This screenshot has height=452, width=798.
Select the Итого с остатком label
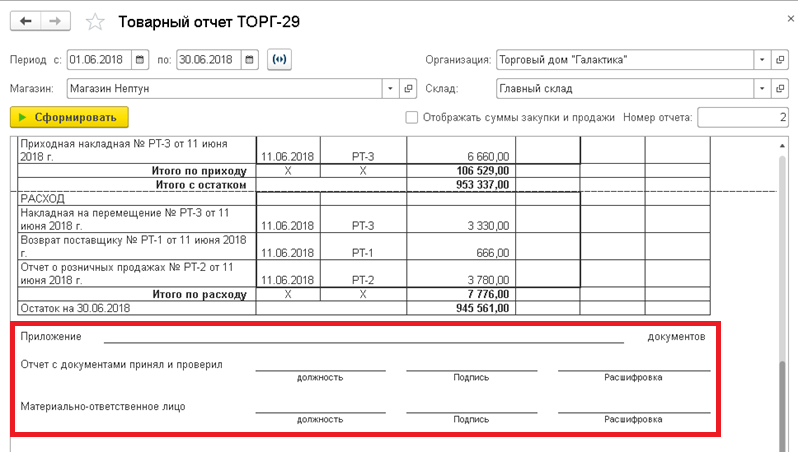(201, 185)
